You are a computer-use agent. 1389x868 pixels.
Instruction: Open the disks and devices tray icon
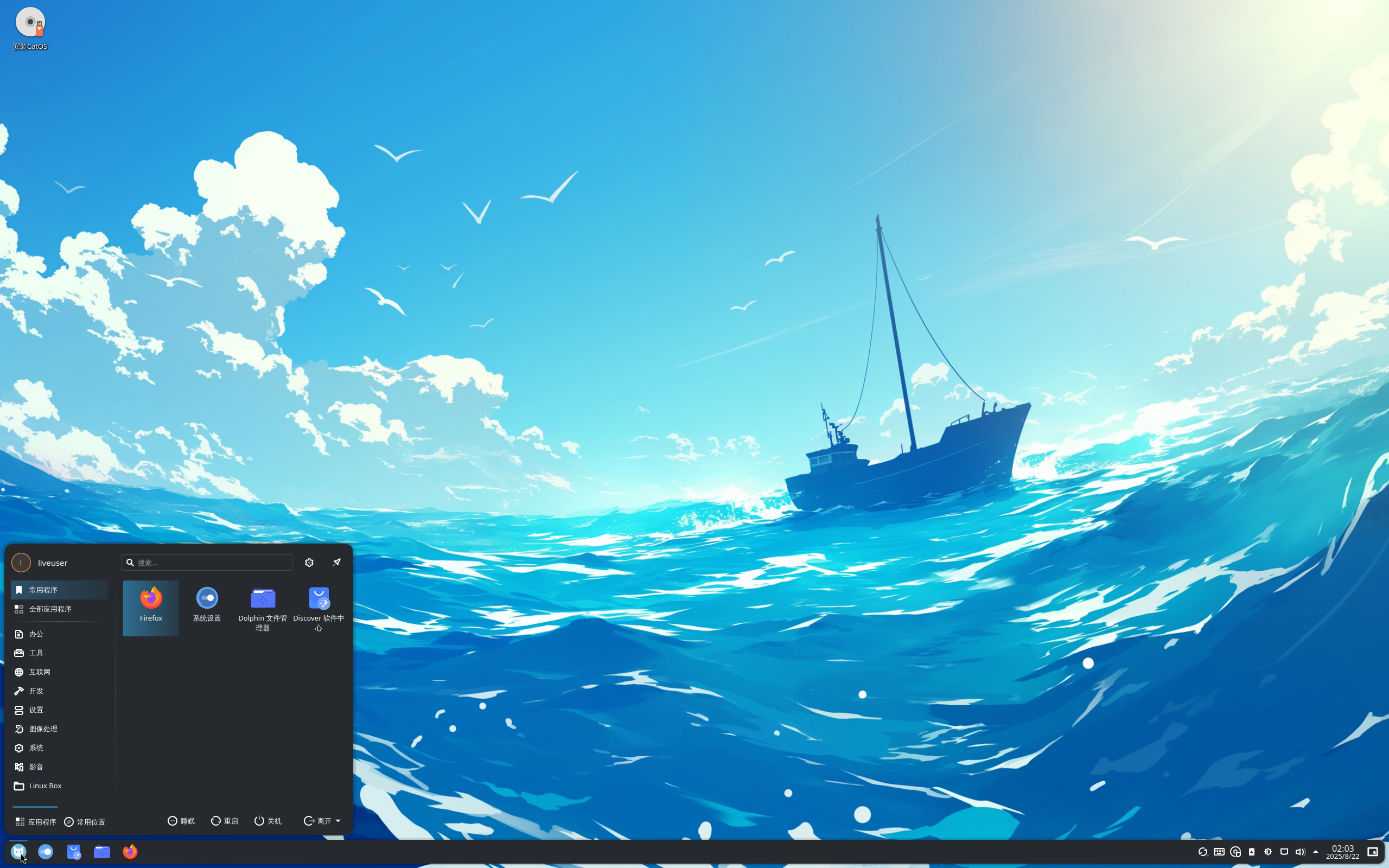click(1236, 852)
